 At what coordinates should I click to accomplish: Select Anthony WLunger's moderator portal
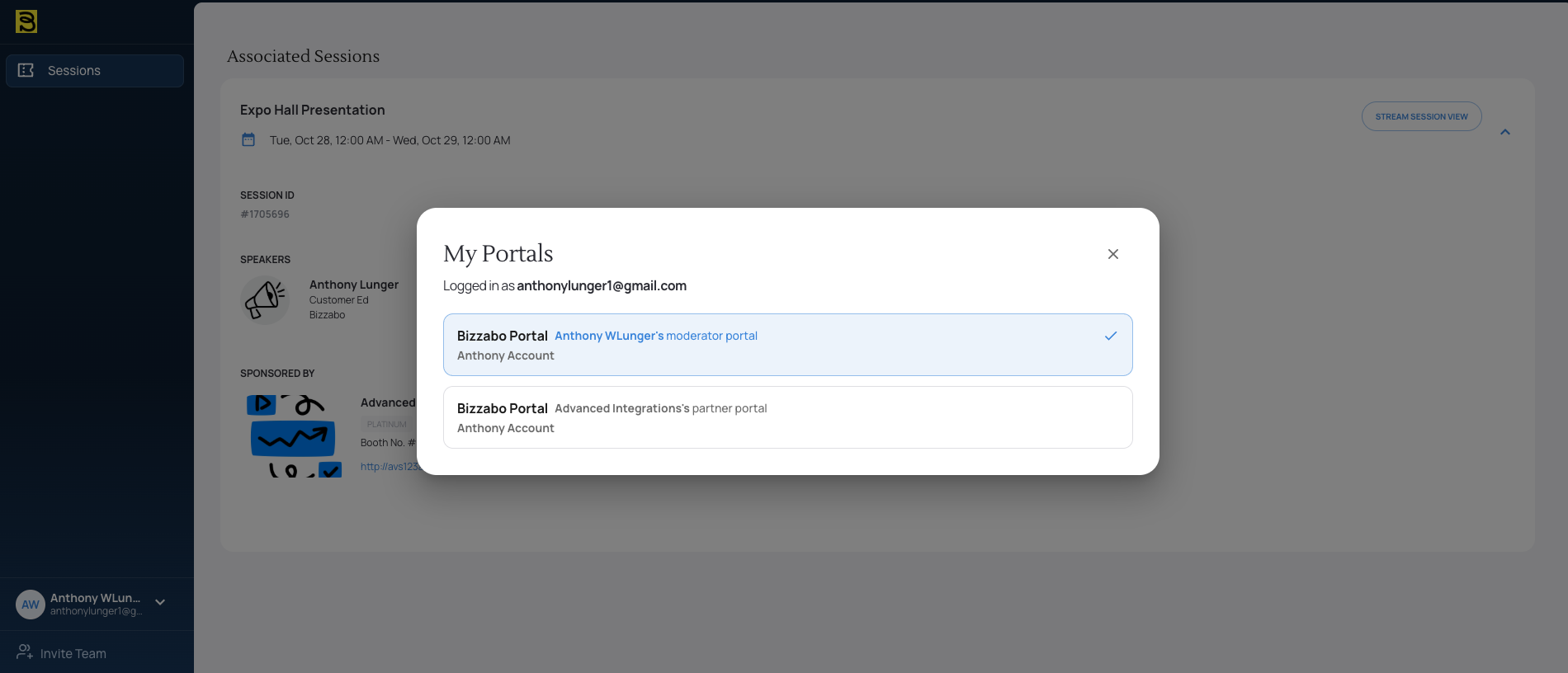point(787,345)
